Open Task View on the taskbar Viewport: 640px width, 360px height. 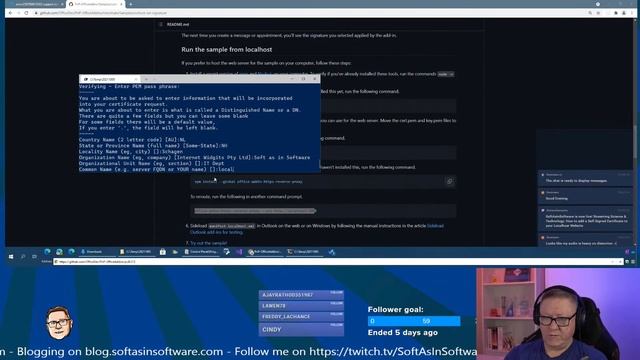[34, 256]
